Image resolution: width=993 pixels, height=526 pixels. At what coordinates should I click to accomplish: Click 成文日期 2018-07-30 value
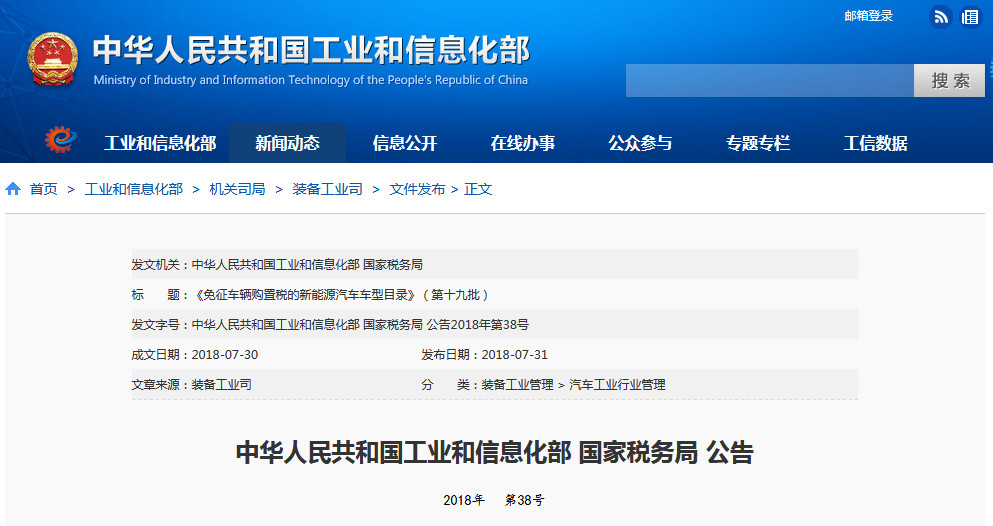click(225, 354)
